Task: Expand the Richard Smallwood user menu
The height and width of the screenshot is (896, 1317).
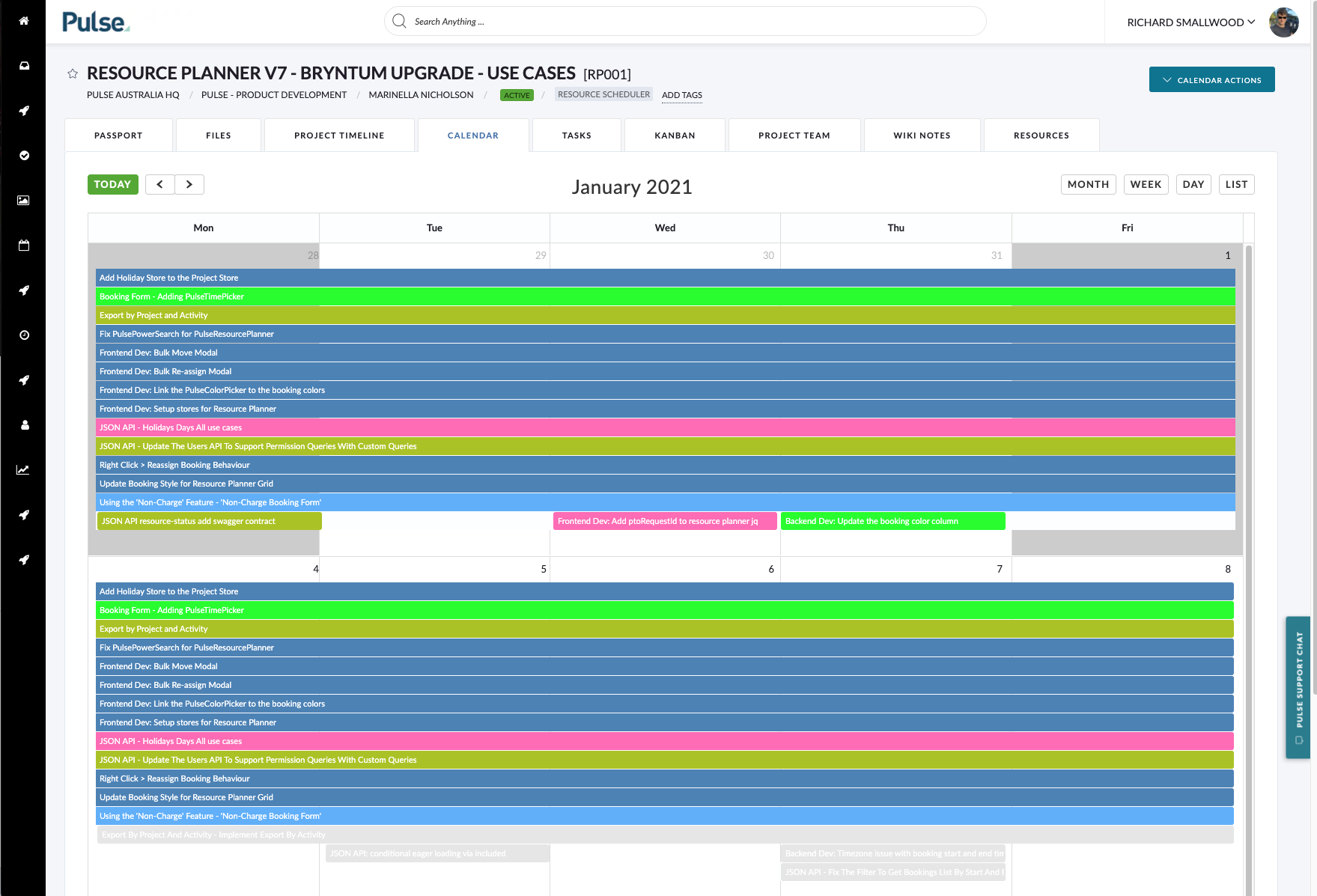Action: point(1190,22)
